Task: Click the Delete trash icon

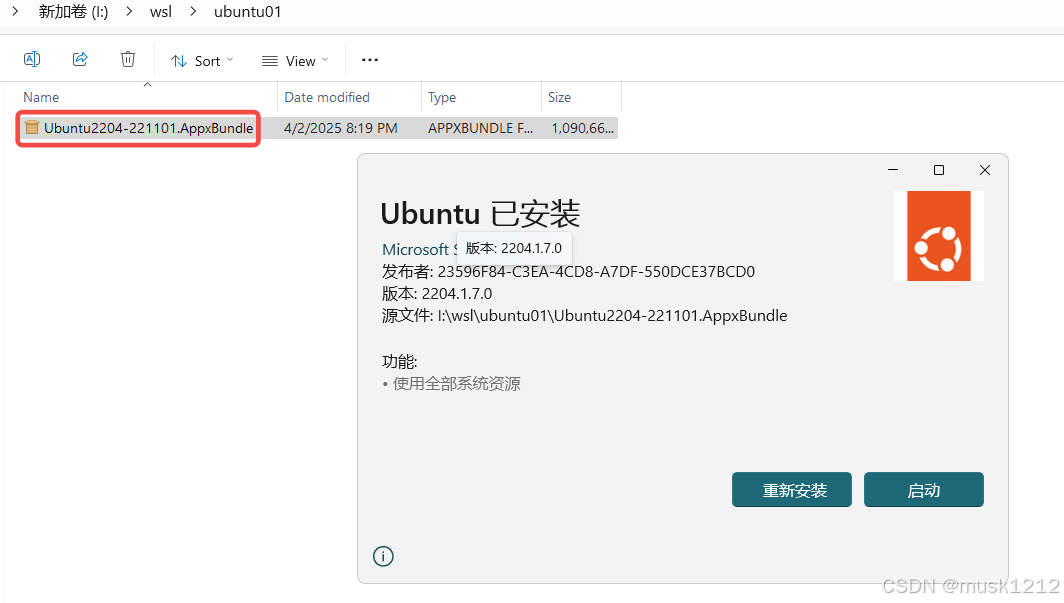Action: click(x=128, y=60)
